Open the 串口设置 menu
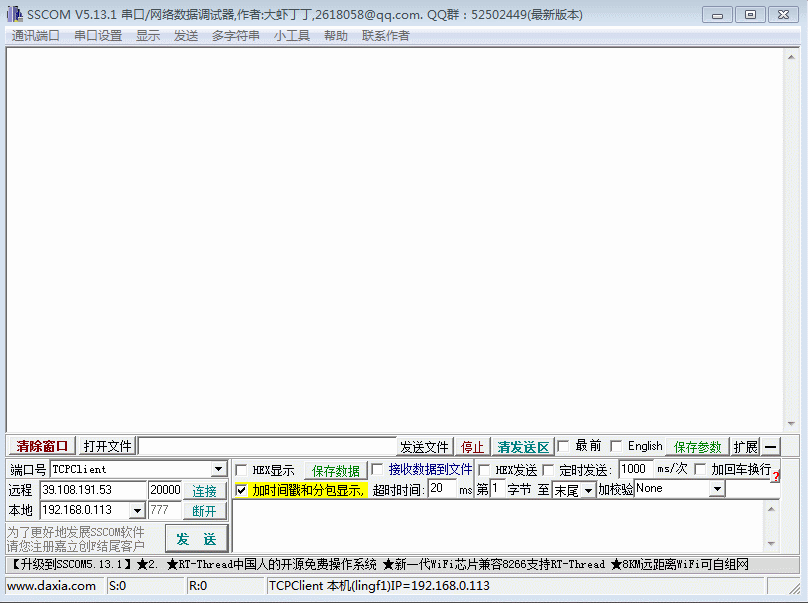The image size is (808, 603). click(98, 36)
